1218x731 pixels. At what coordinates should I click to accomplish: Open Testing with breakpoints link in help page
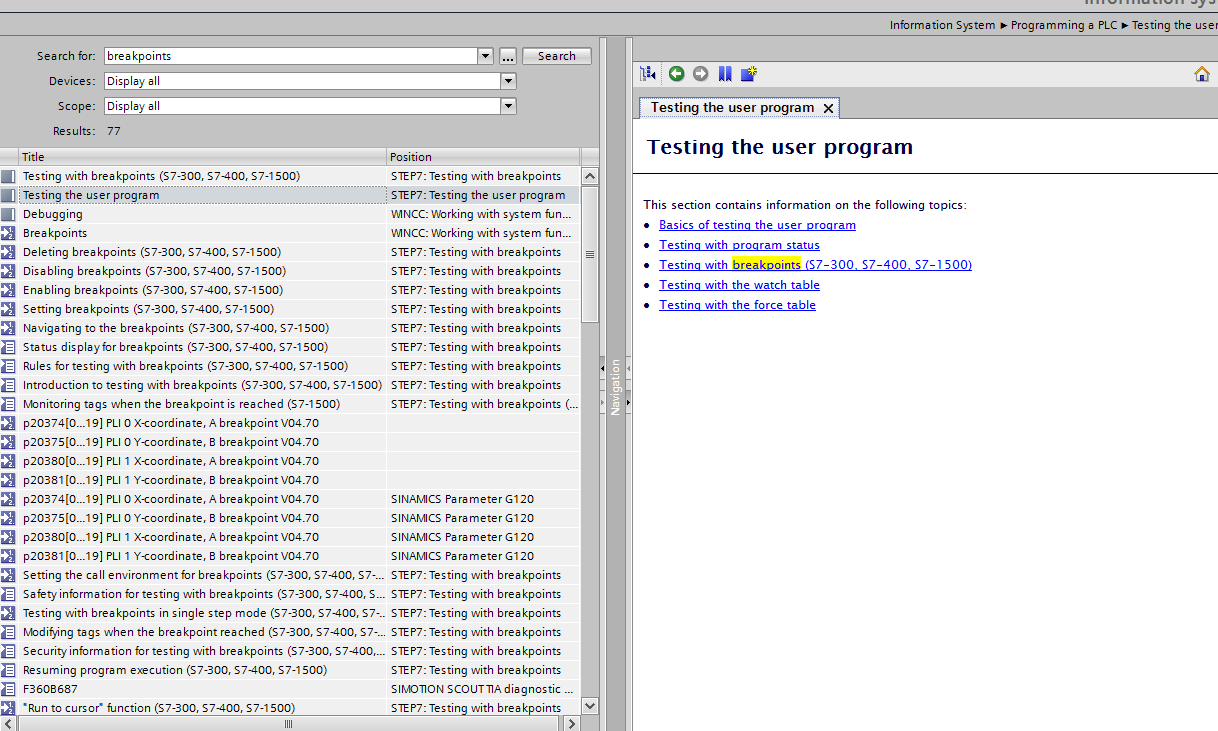(815, 265)
